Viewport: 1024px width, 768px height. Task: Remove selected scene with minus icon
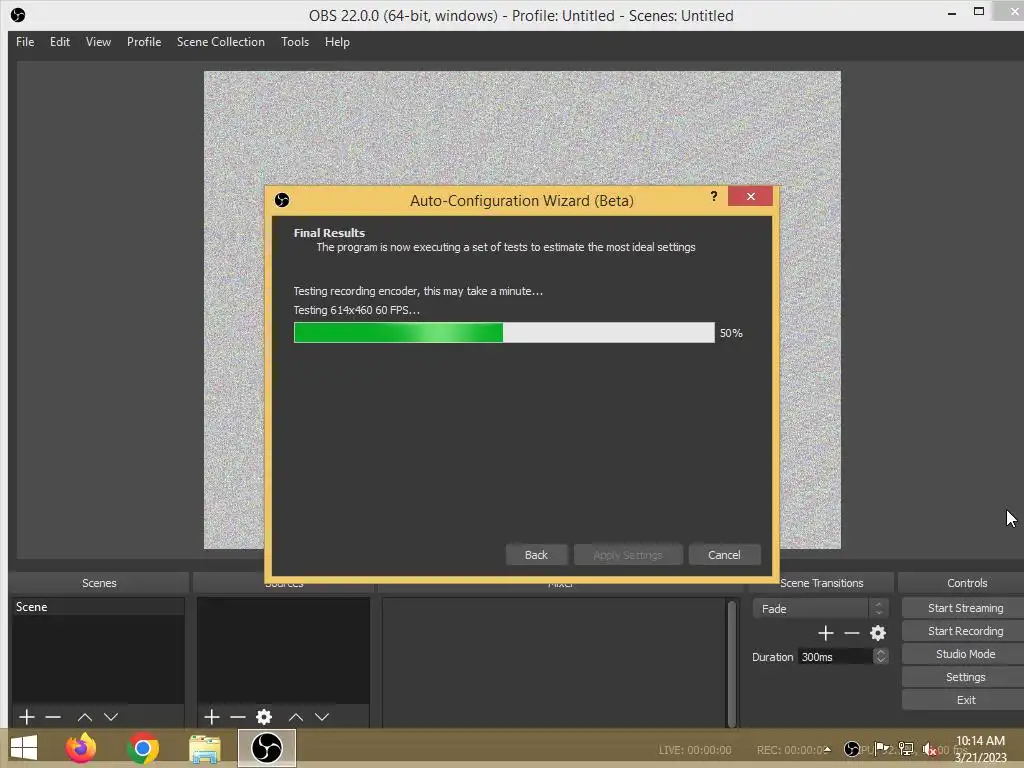pos(53,717)
